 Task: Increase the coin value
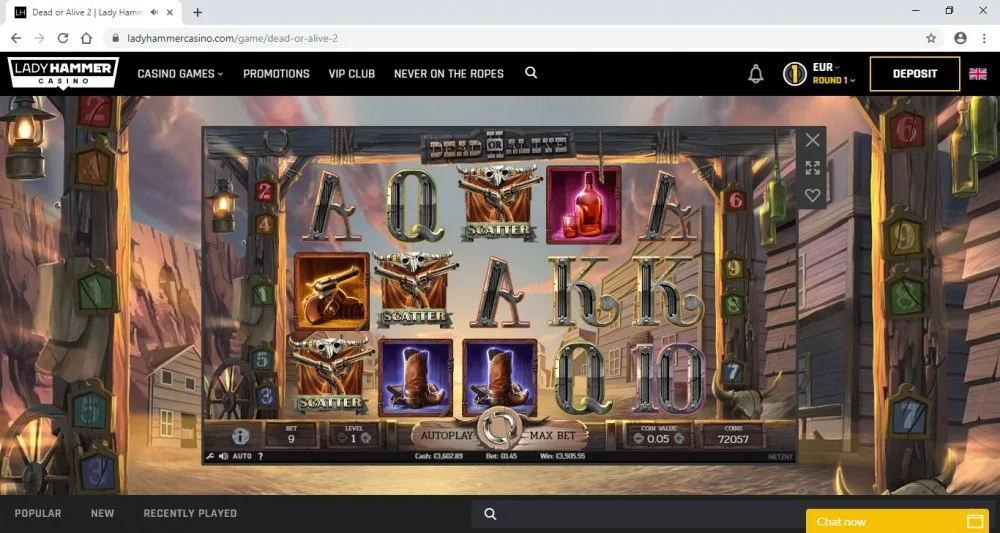coord(679,439)
